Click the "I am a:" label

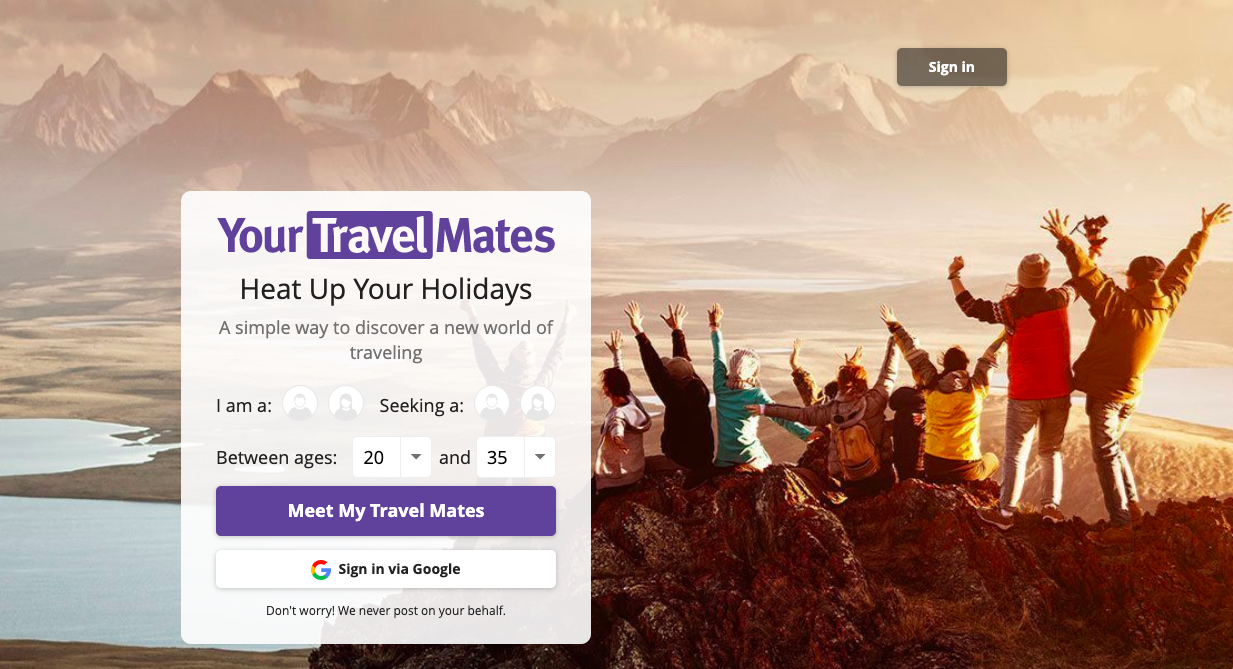(x=244, y=405)
